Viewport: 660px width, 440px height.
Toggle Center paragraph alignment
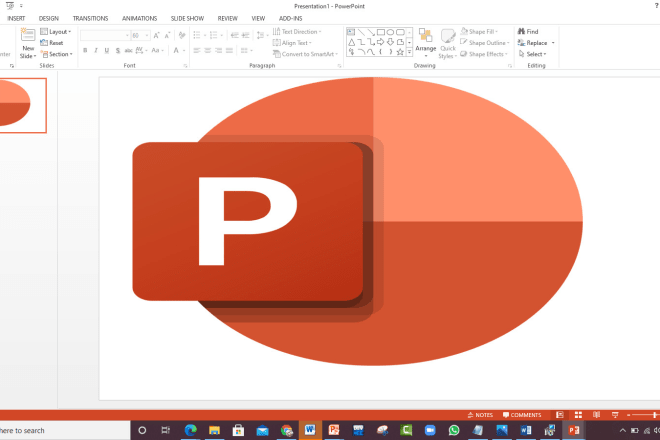(208, 51)
